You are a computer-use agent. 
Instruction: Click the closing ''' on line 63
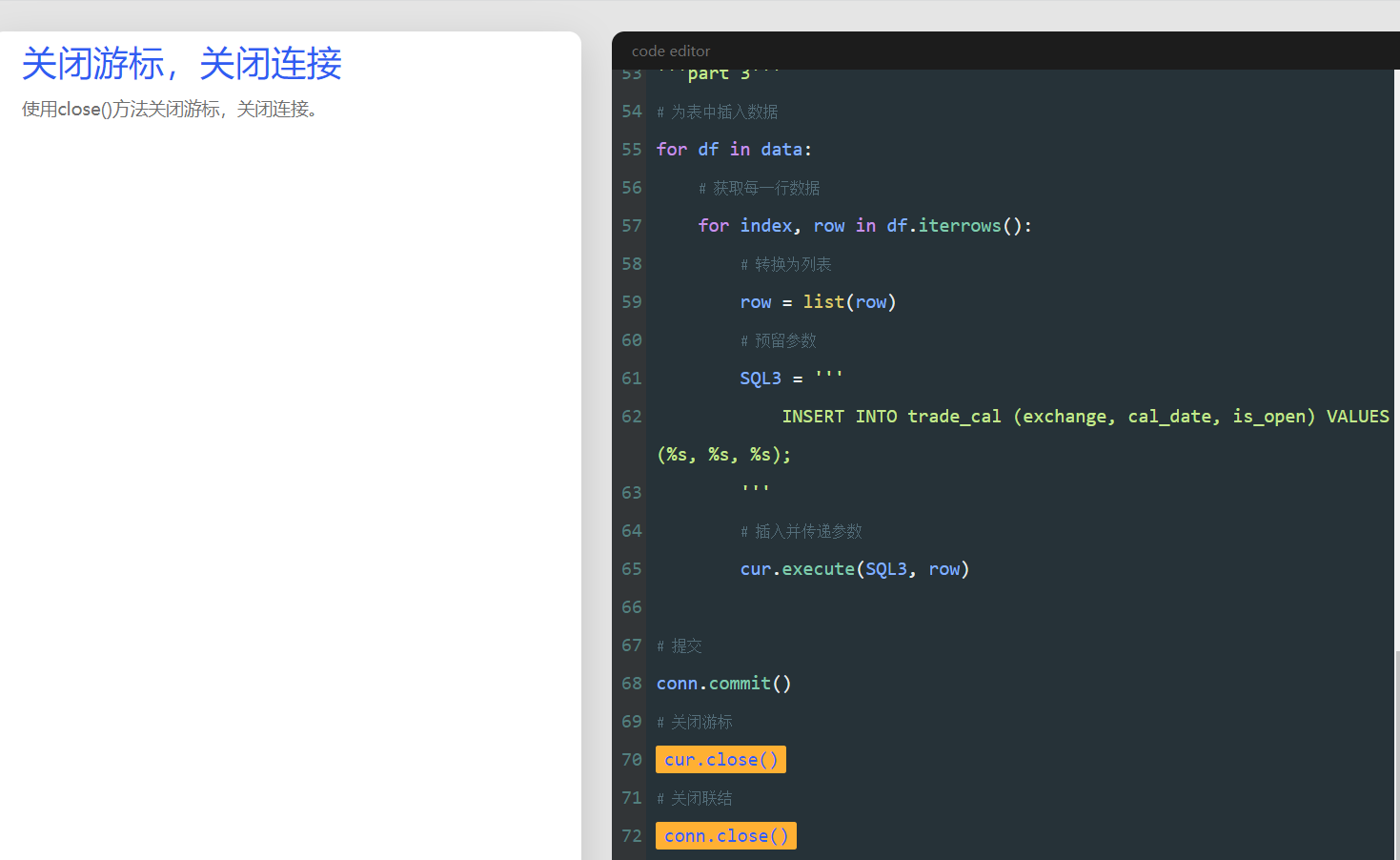pyautogui.click(x=756, y=489)
